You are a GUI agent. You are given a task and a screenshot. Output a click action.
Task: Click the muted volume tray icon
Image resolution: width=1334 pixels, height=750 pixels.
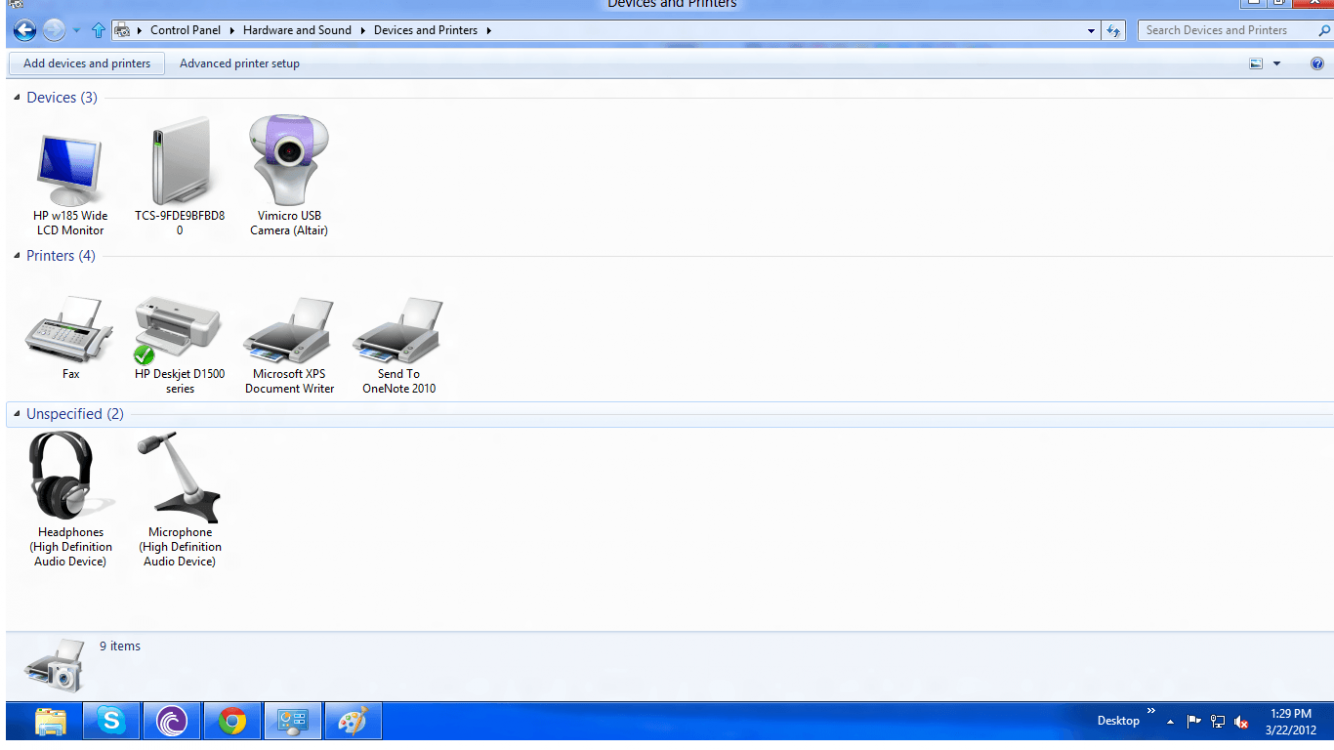(1242, 721)
